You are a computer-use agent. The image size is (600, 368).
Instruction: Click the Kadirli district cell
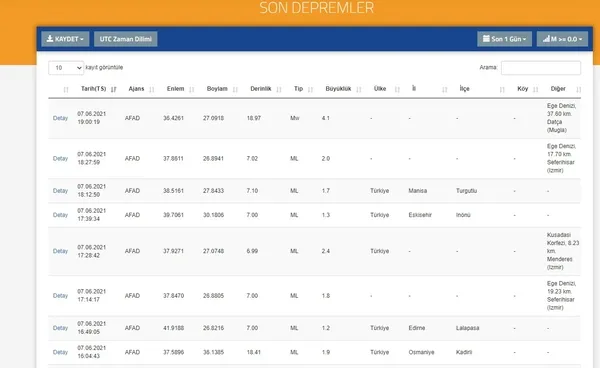[464, 352]
